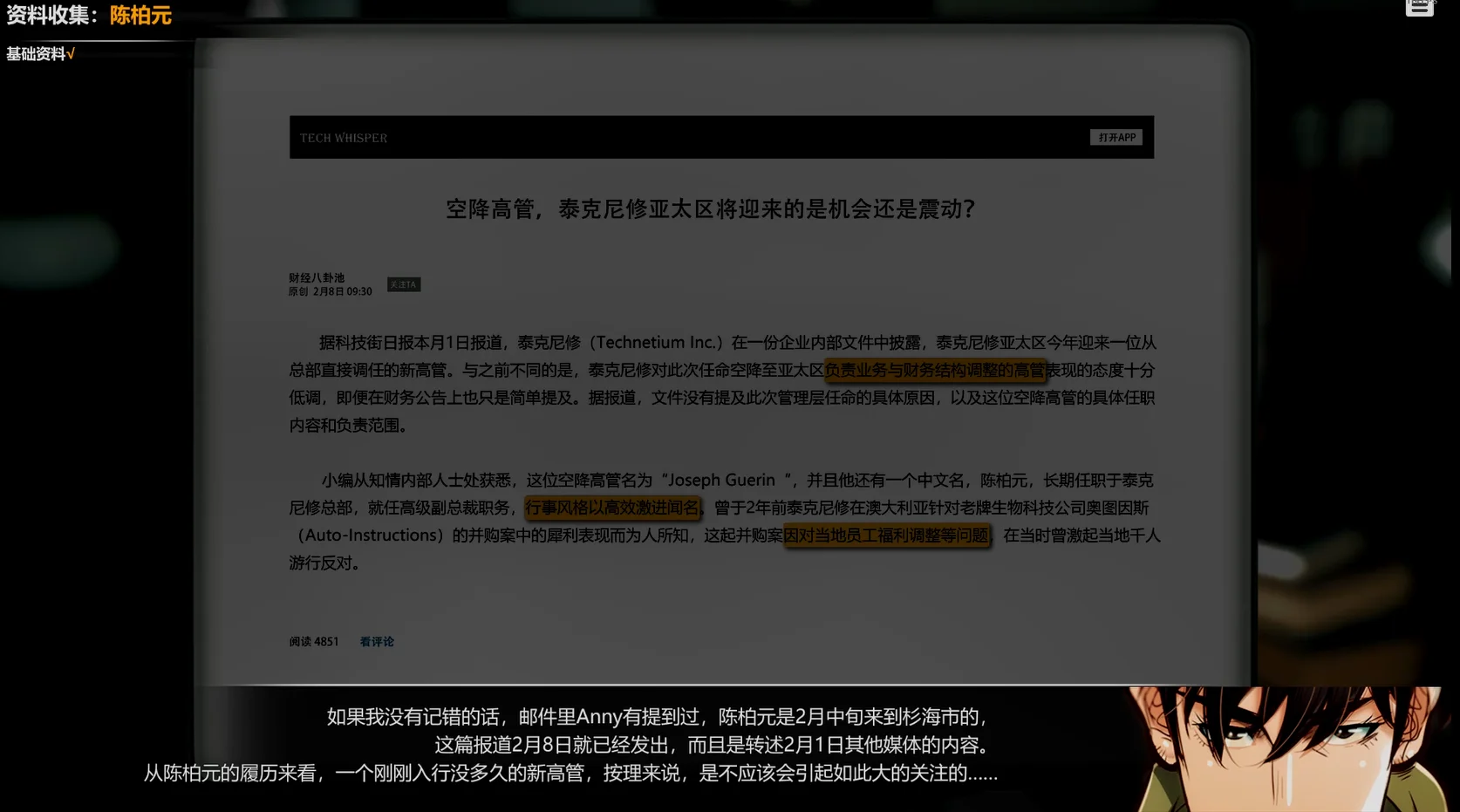Select highlighted clue 行事风格以高效激进闻名
Image resolution: width=1460 pixels, height=812 pixels.
[x=612, y=508]
